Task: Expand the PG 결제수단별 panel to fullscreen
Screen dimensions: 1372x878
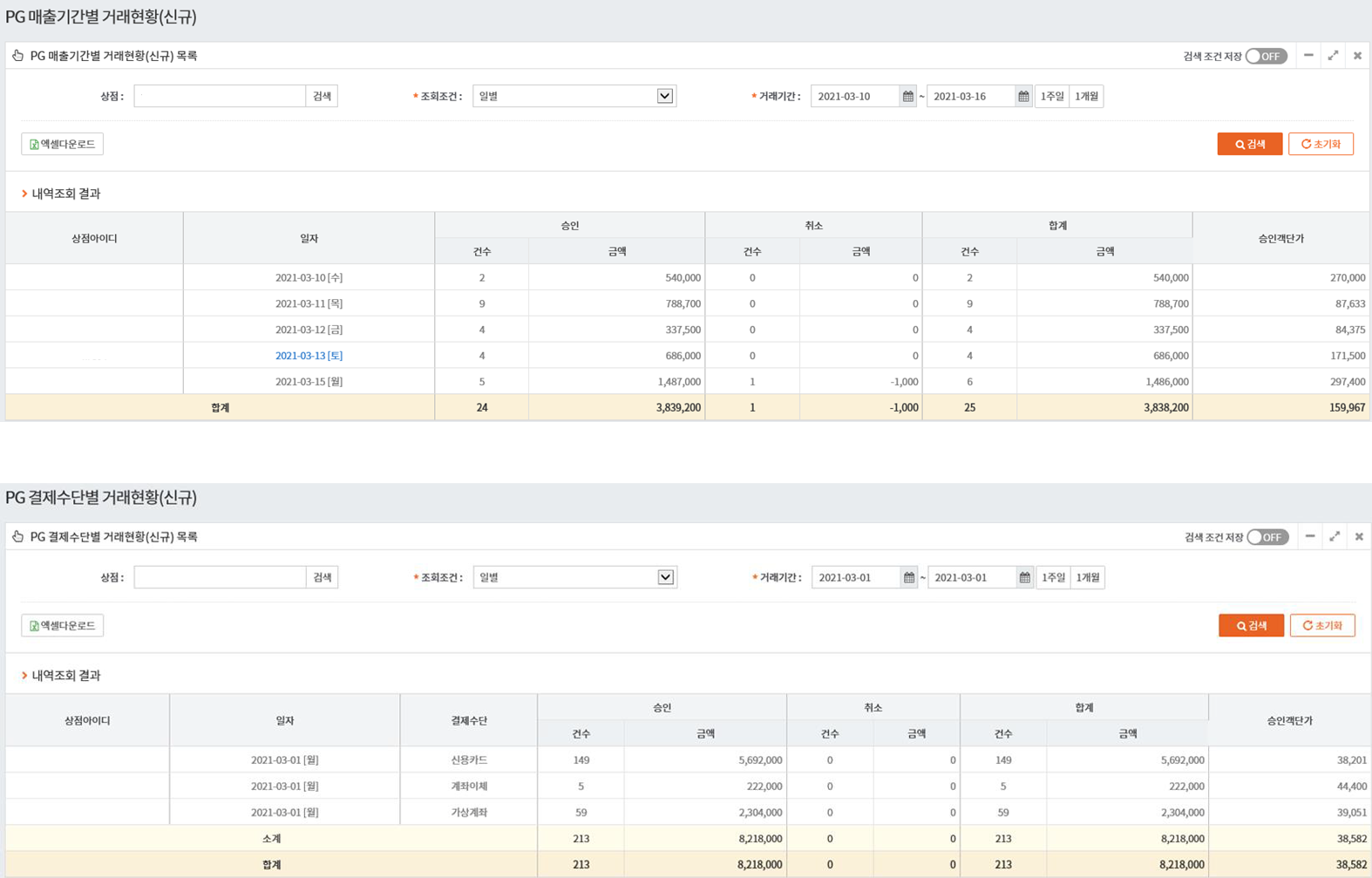Action: coord(1335,537)
